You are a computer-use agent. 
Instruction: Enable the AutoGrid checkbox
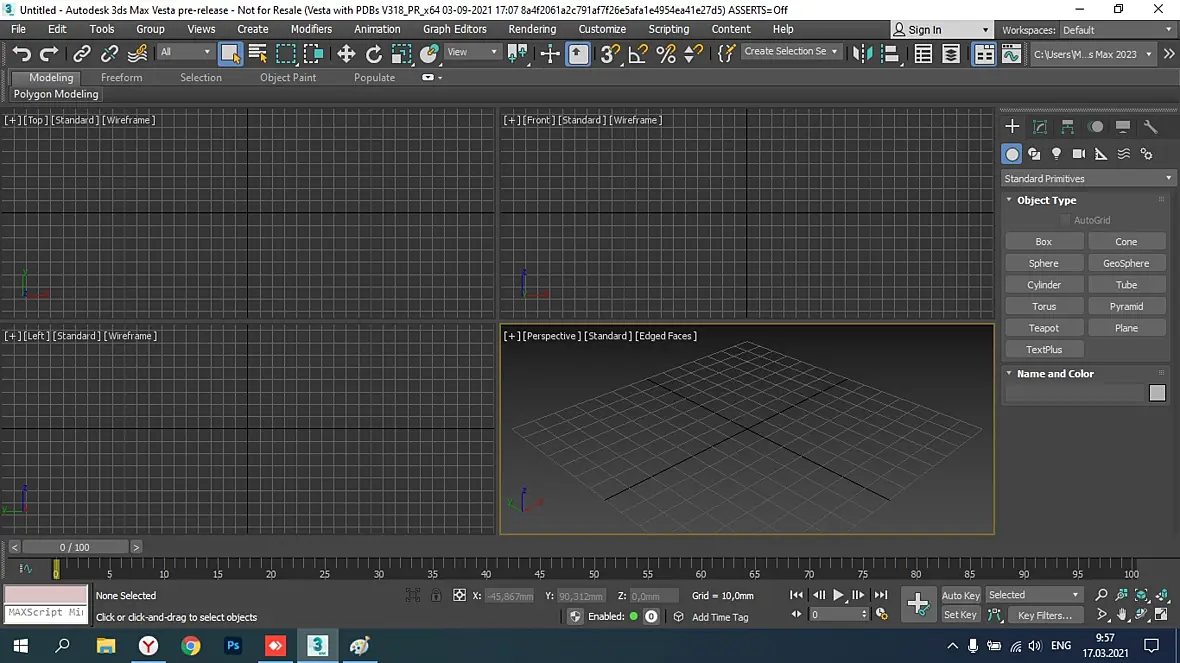point(1065,220)
